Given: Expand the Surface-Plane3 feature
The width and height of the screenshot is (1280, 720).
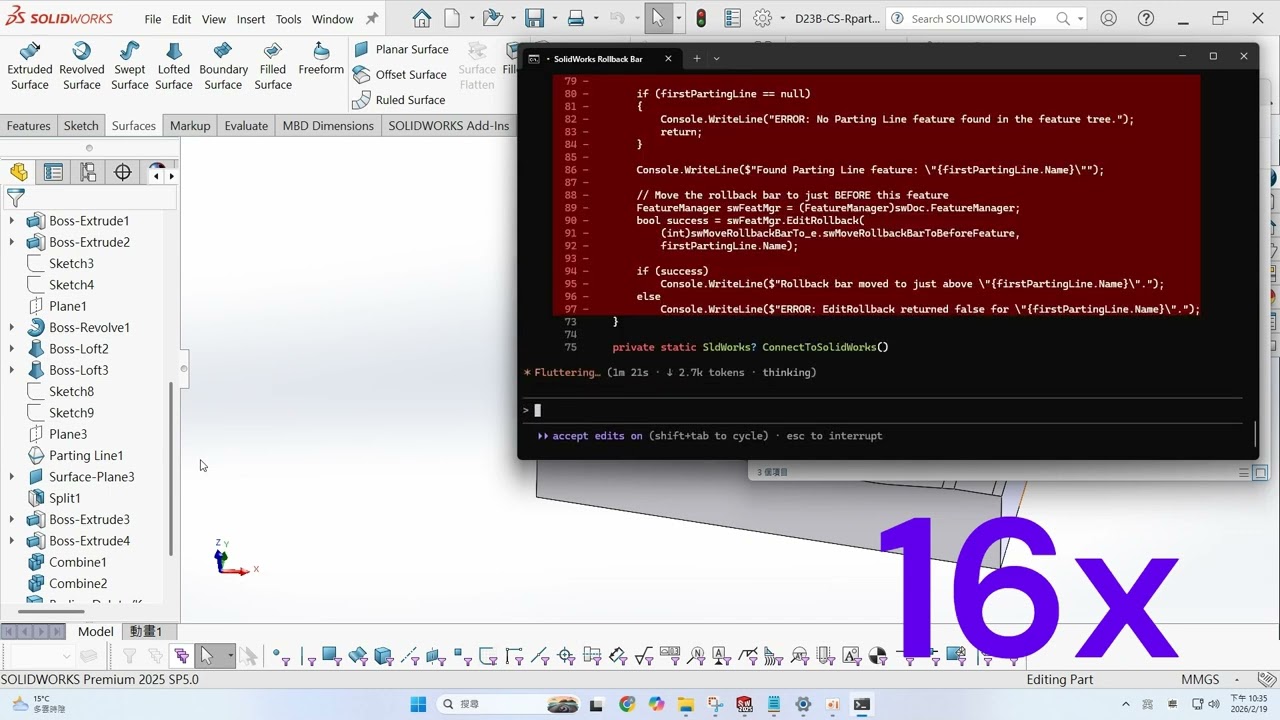Looking at the screenshot, I should coord(12,476).
